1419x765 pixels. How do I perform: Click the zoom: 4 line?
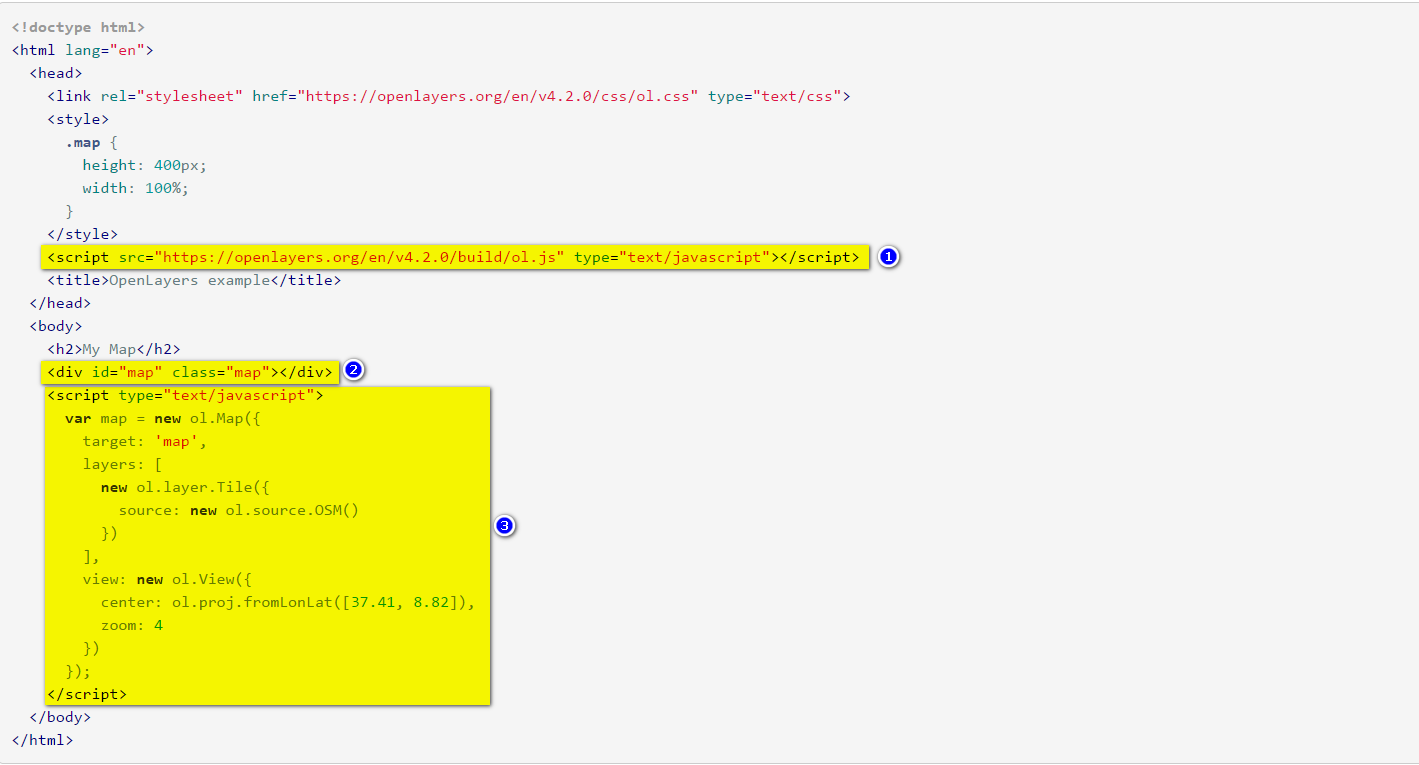point(132,625)
